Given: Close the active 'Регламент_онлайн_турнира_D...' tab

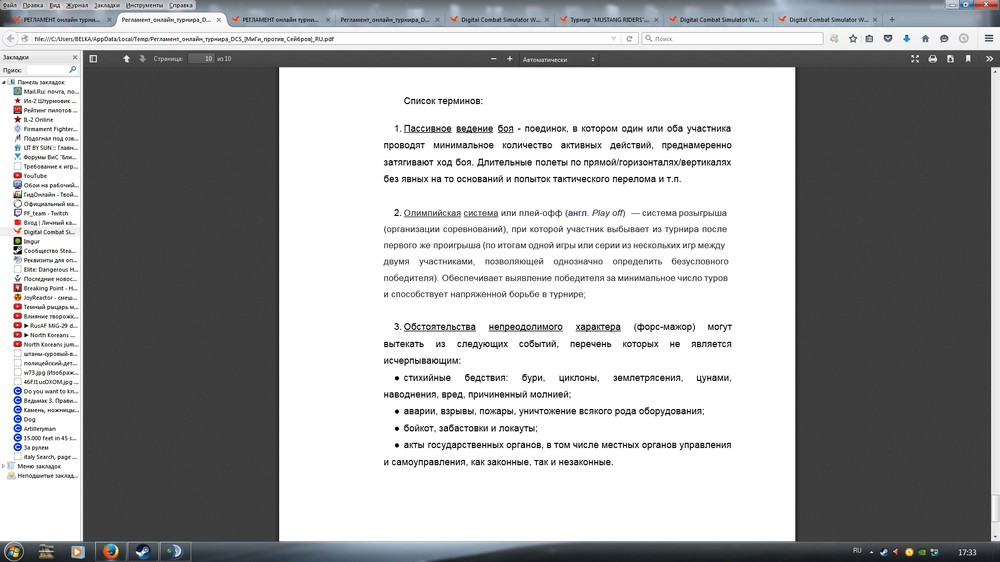Looking at the screenshot, I should point(219,20).
